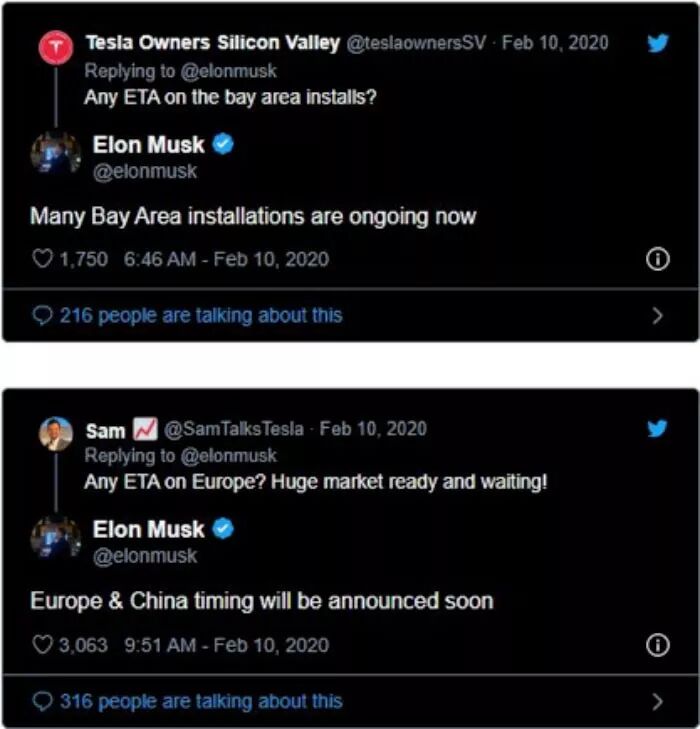Like the Europe & China timing tweet via the heart
Image resolution: width=700 pixels, height=729 pixels.
tap(42, 645)
